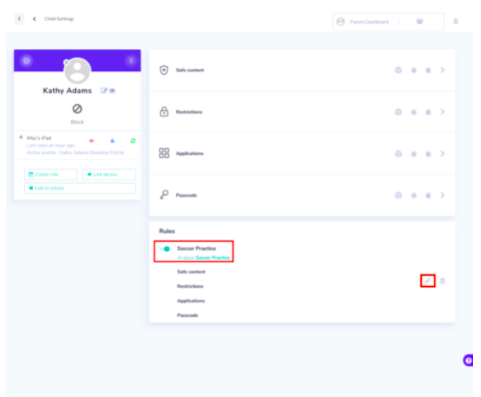This screenshot has height=397, width=481.
Task: Edit Kathy Adams name with pencil icon
Action: pyautogui.click(x=104, y=91)
